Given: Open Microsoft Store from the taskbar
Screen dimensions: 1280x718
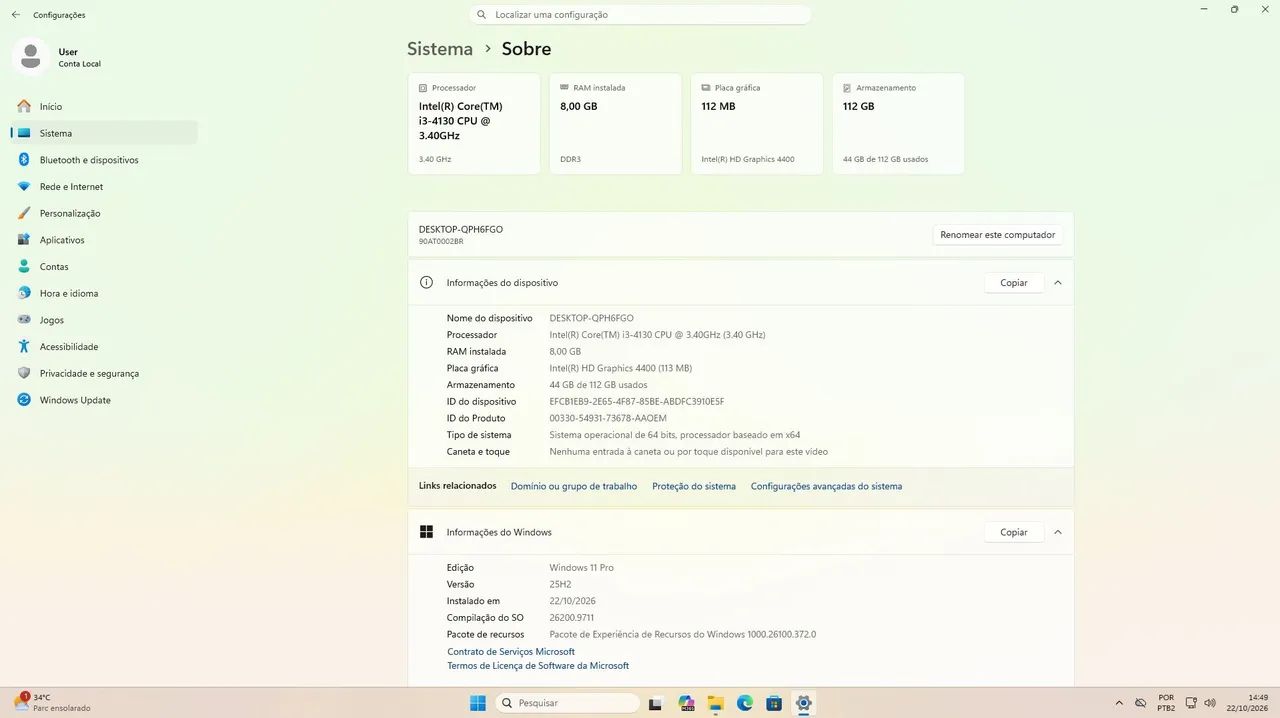Looking at the screenshot, I should [774, 703].
